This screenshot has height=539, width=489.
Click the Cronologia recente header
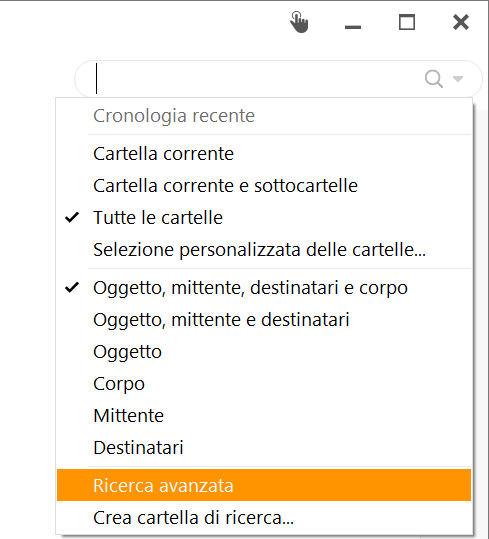point(174,116)
